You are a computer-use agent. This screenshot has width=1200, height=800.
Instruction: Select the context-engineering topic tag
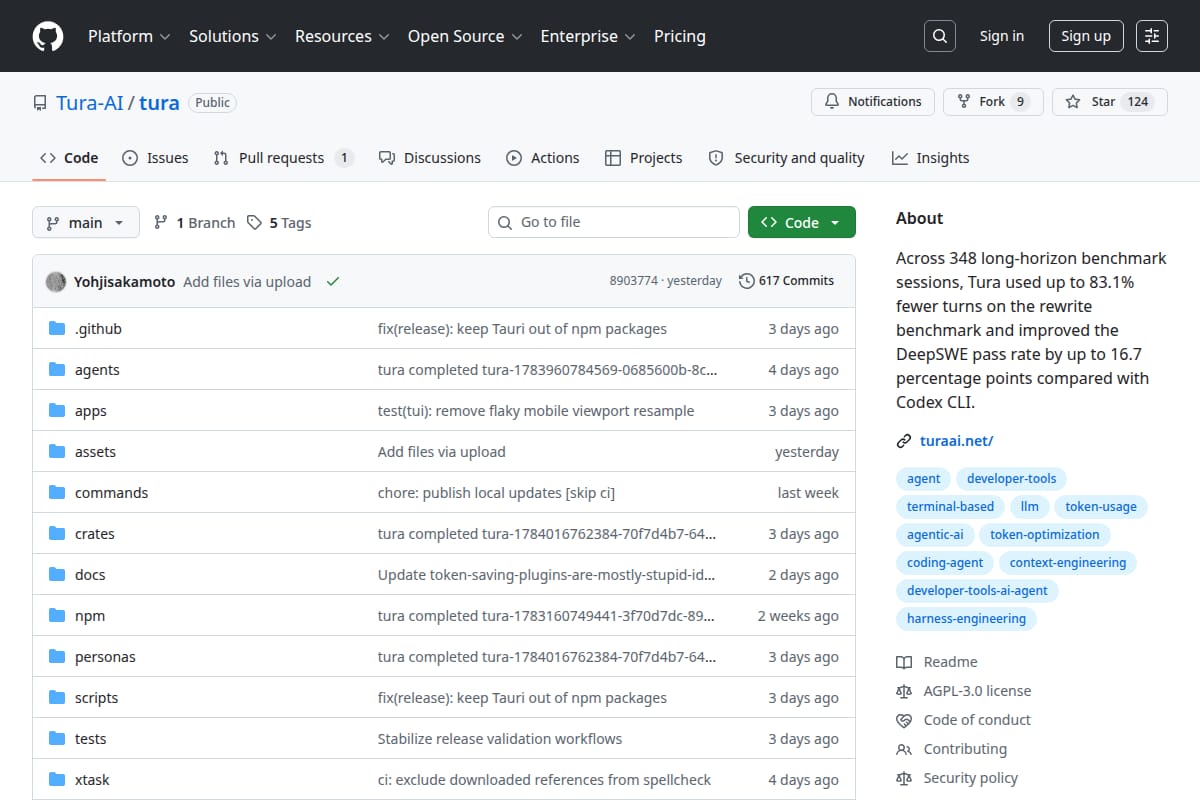pos(1068,563)
